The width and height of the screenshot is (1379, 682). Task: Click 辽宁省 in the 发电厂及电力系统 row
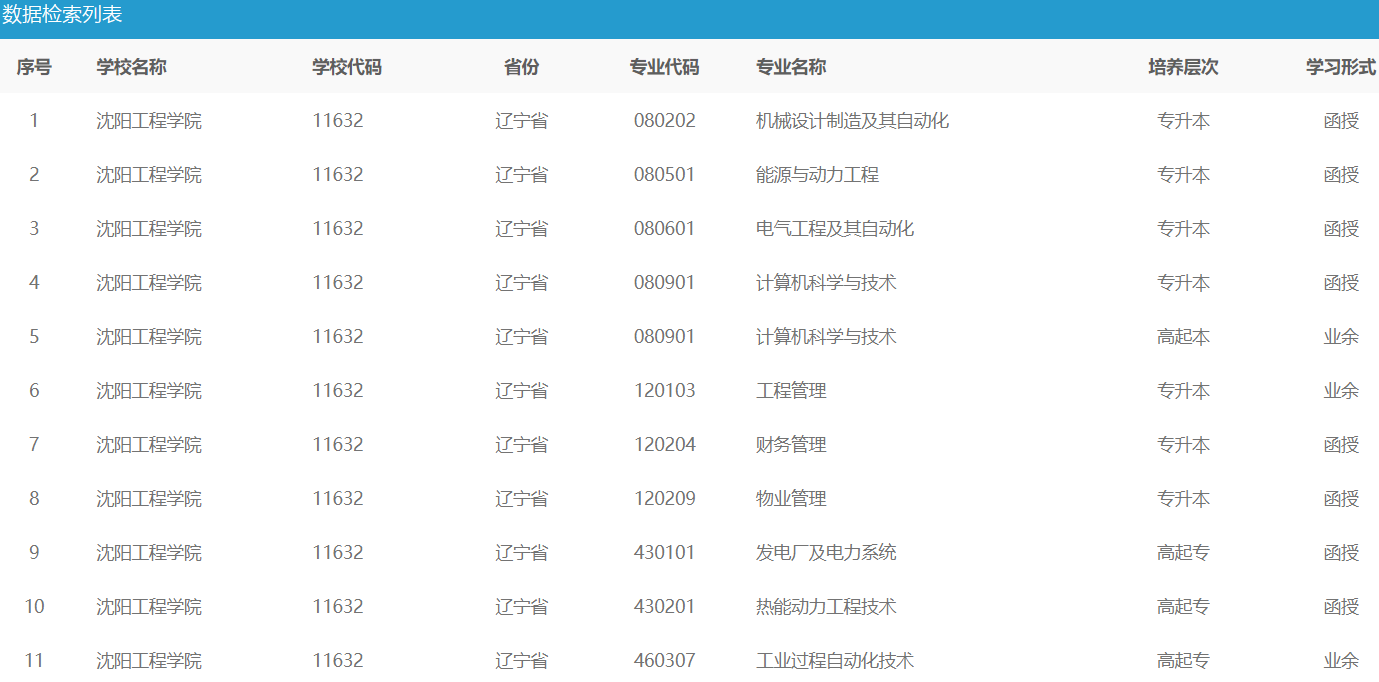click(522, 553)
